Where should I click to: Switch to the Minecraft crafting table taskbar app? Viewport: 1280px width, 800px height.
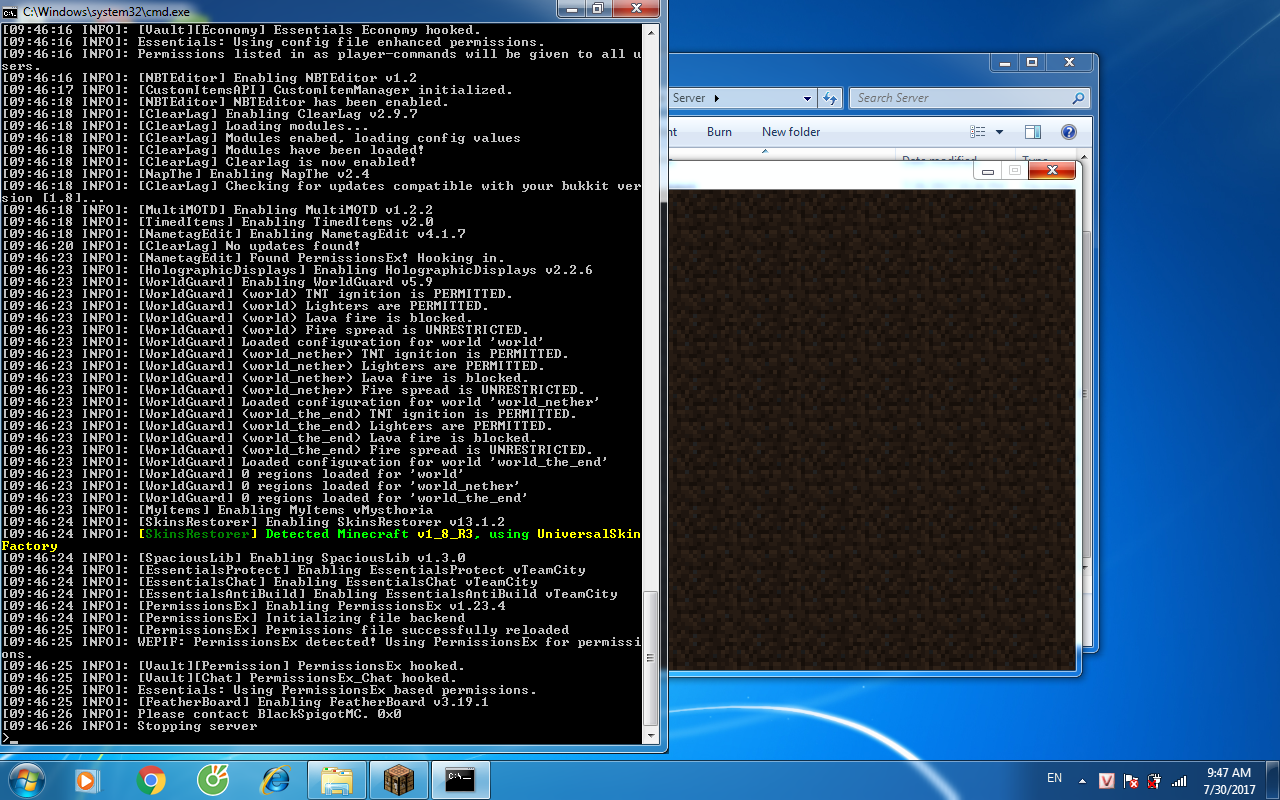pyautogui.click(x=399, y=779)
